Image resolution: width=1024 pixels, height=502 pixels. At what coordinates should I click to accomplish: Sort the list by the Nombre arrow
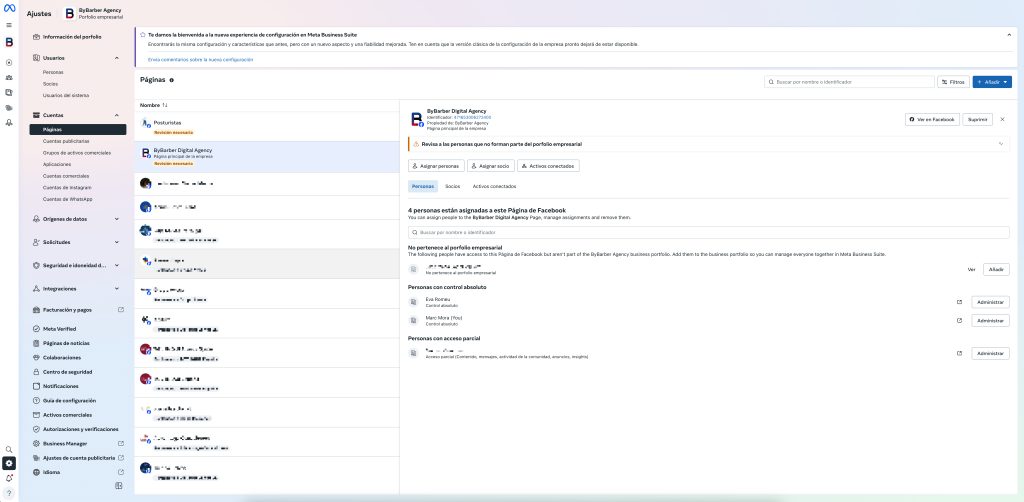165,104
